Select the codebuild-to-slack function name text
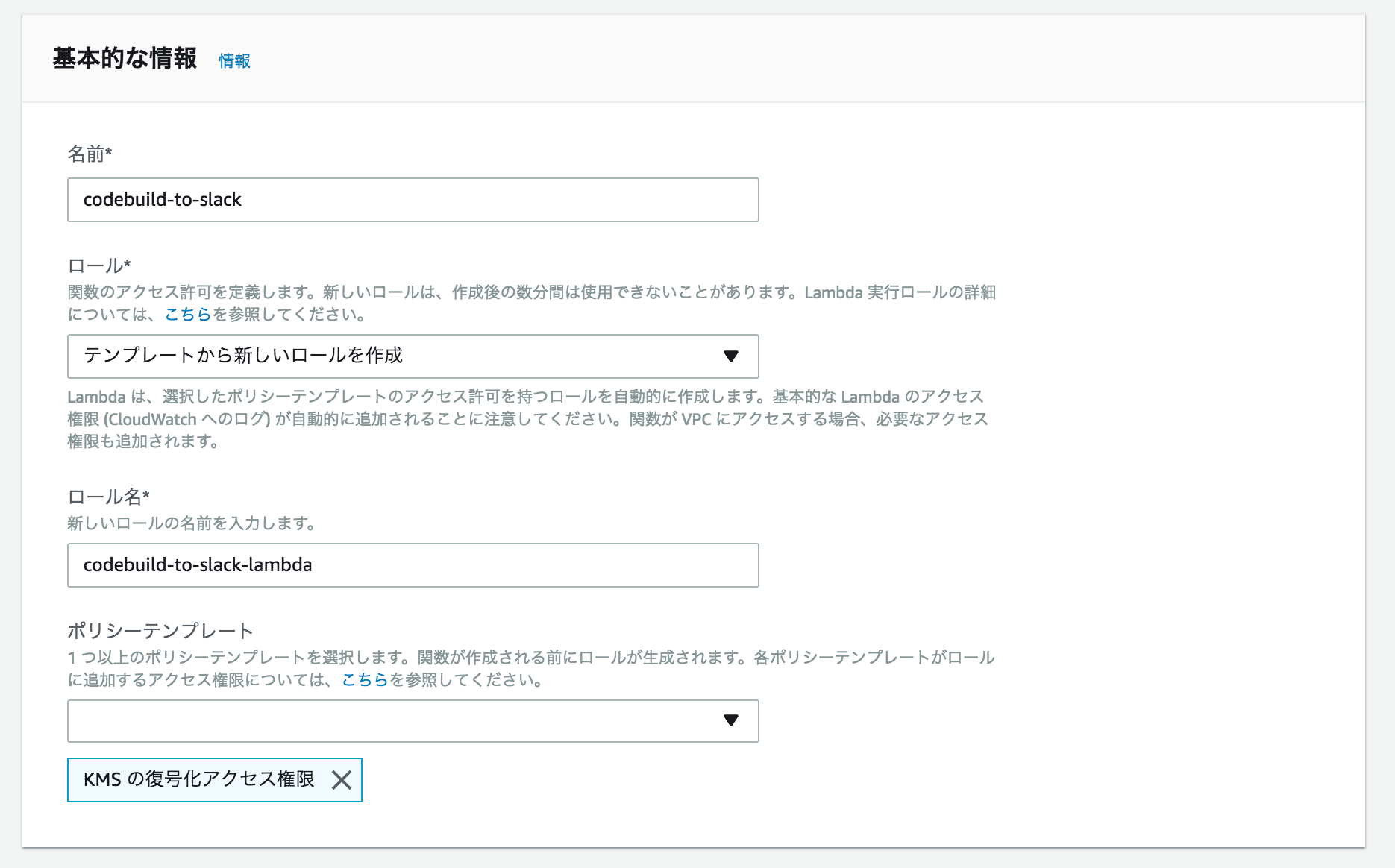This screenshot has width=1395, height=868. (163, 199)
